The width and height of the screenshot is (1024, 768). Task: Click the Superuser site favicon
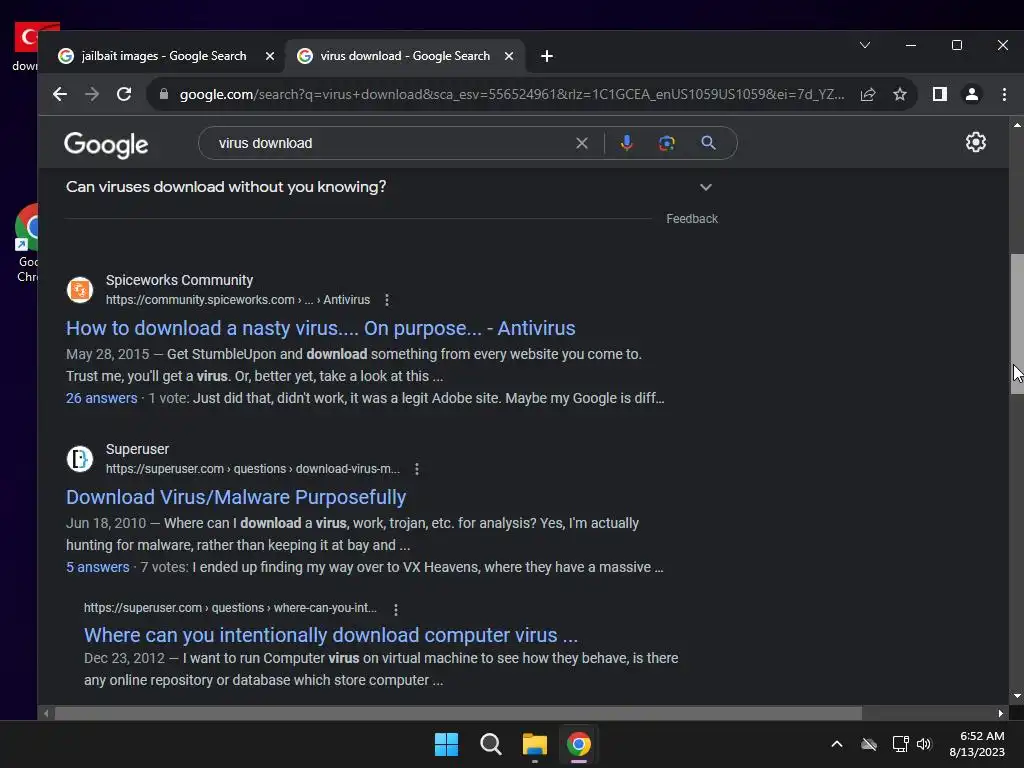click(x=80, y=459)
